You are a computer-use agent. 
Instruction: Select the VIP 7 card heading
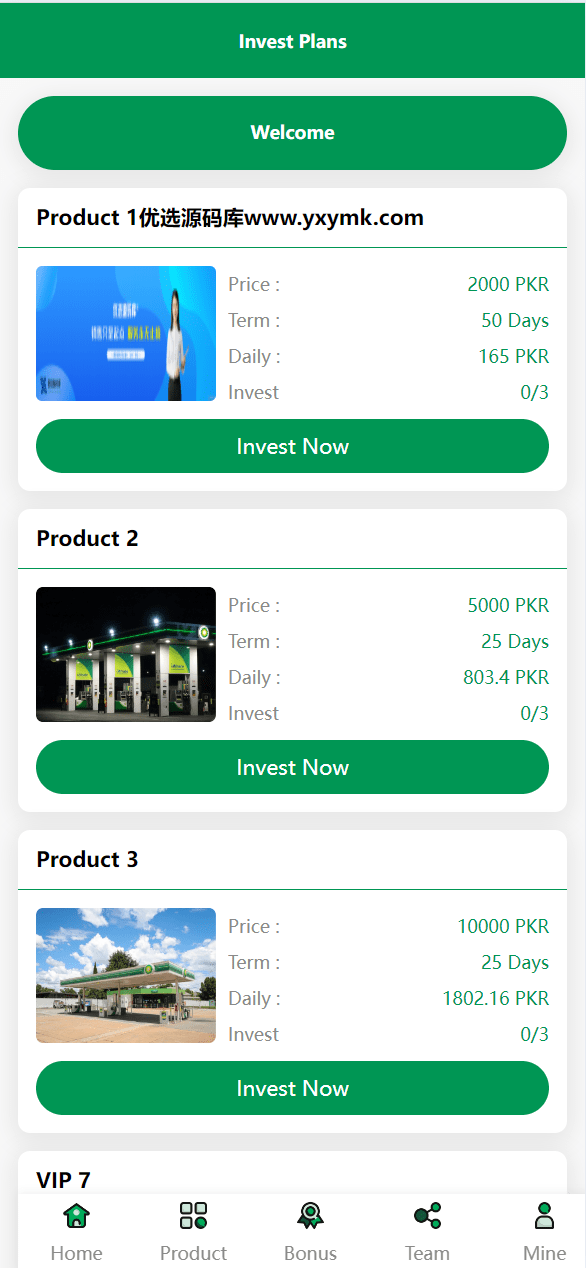tap(64, 1180)
